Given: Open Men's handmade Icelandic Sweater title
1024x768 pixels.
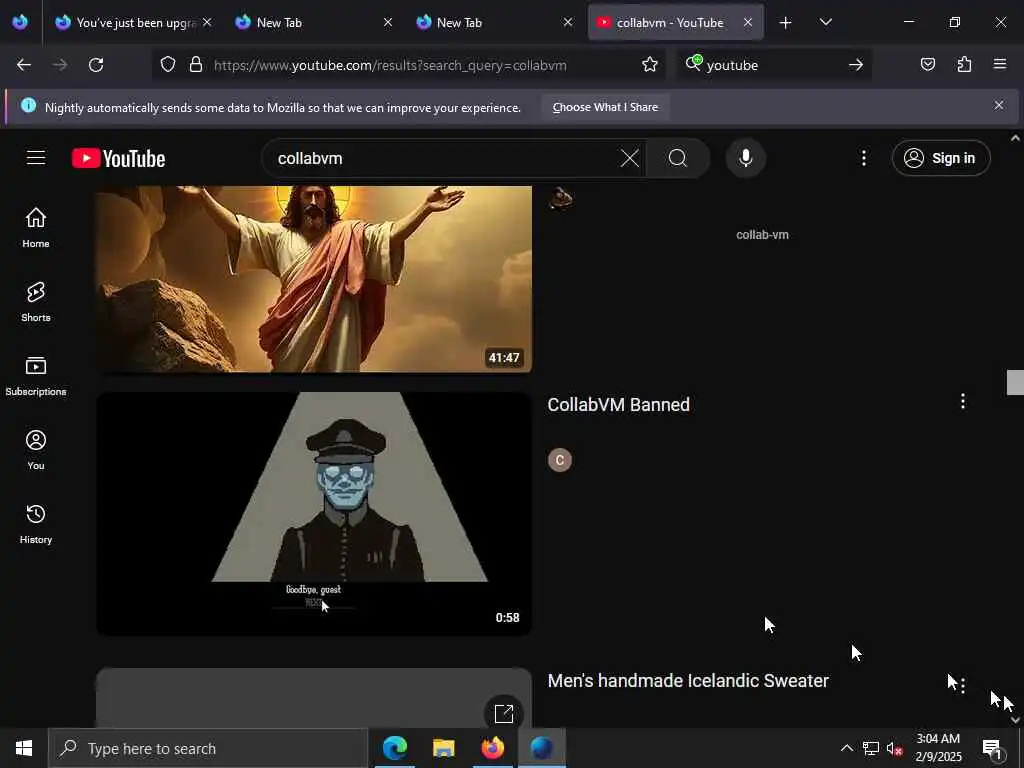Looking at the screenshot, I should click(688, 680).
